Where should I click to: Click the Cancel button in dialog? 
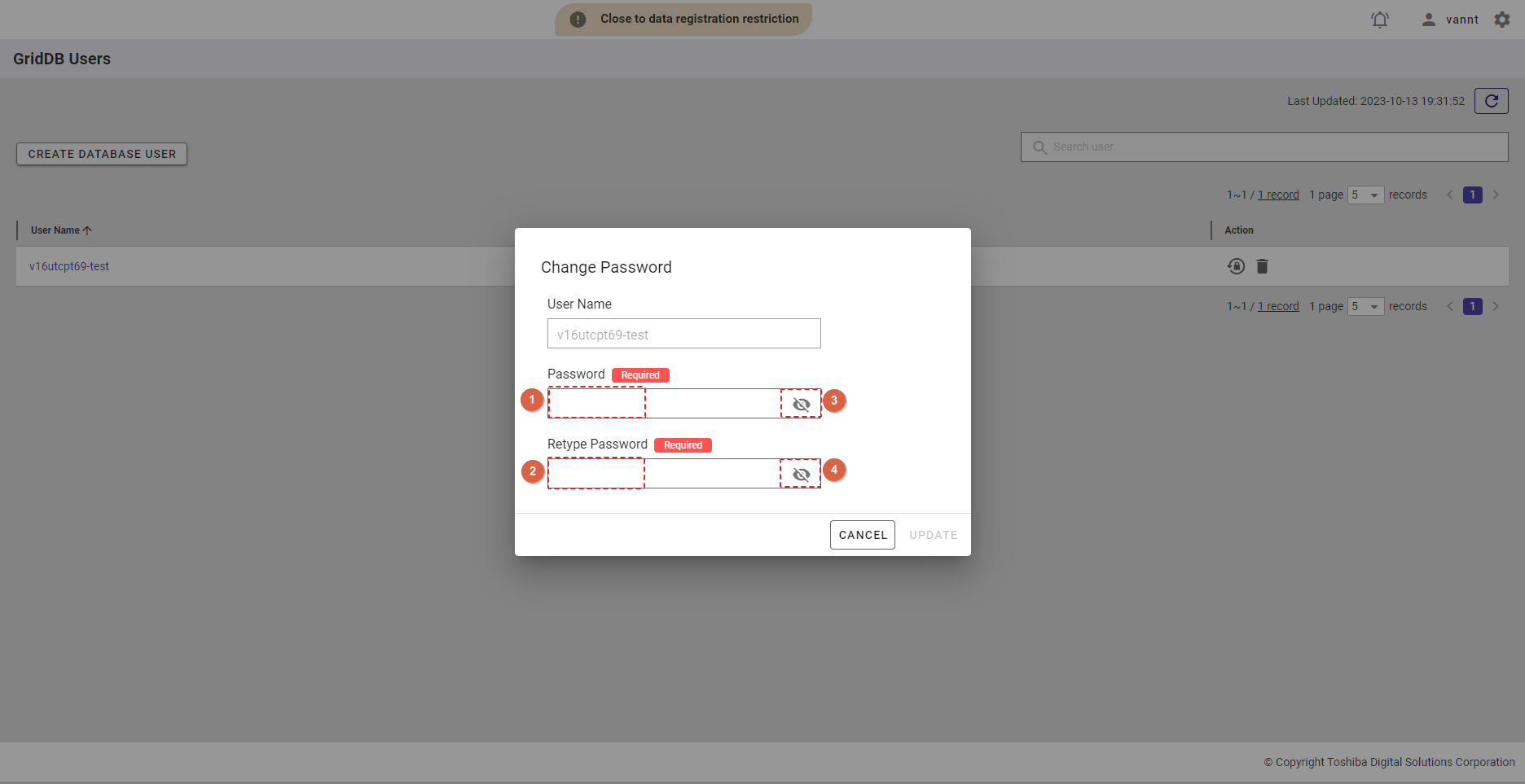(862, 535)
